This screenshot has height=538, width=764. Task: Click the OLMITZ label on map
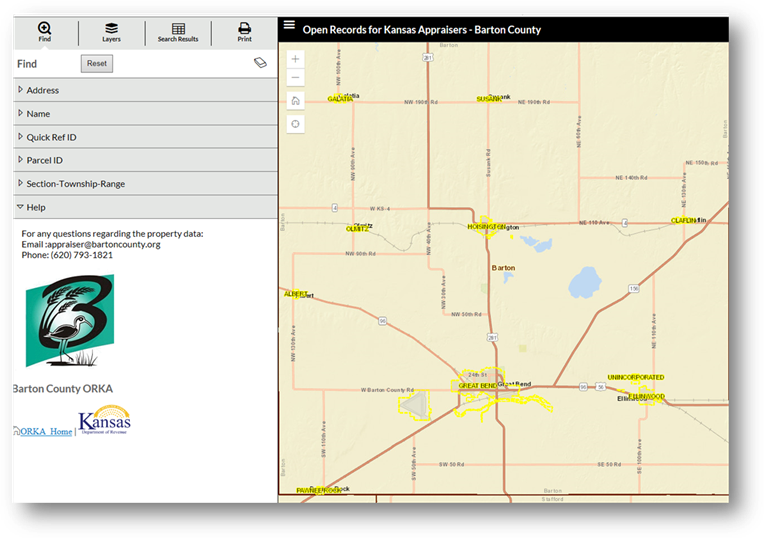point(357,229)
